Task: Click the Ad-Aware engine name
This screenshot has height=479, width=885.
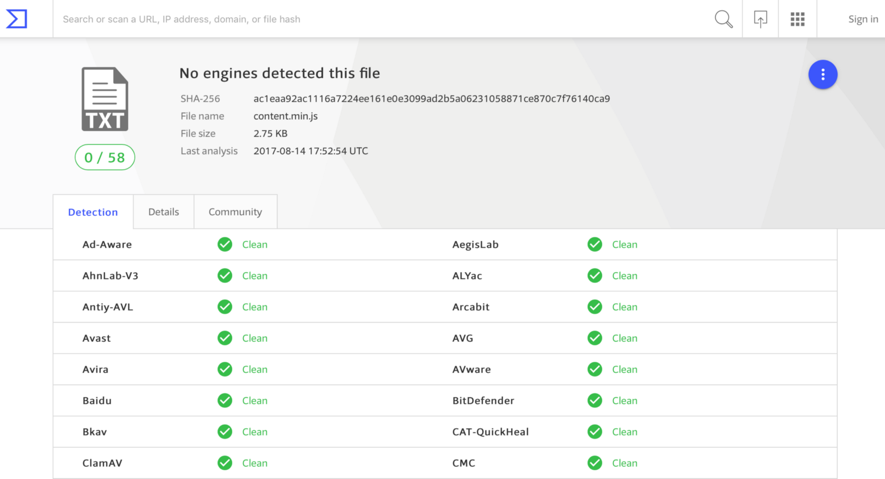Action: tap(107, 244)
